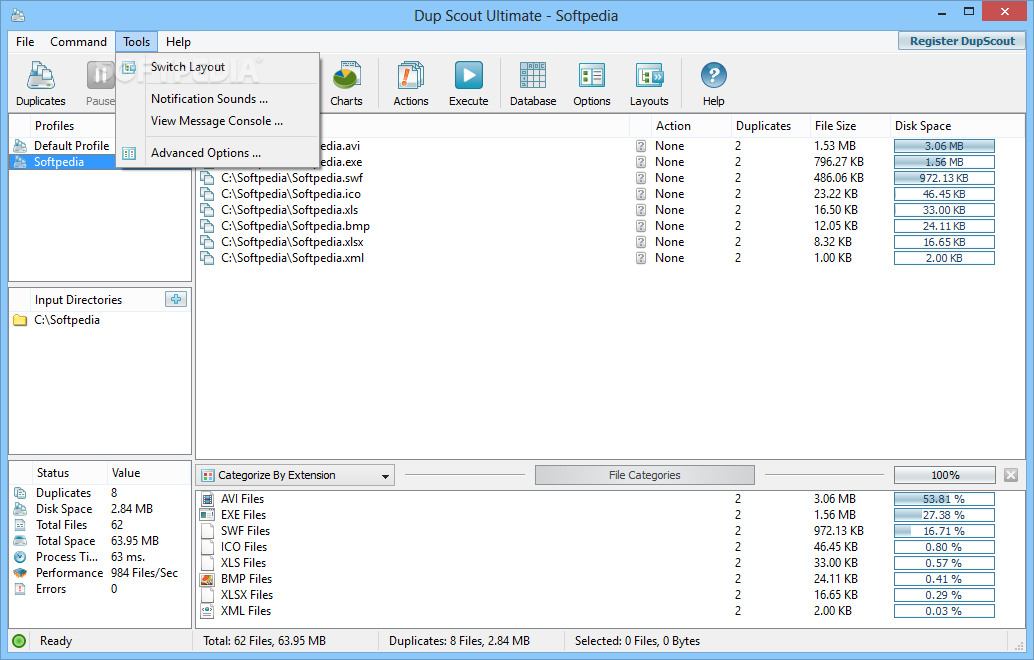Open the Database toolbar icon
The image size is (1034, 660).
pyautogui.click(x=533, y=76)
